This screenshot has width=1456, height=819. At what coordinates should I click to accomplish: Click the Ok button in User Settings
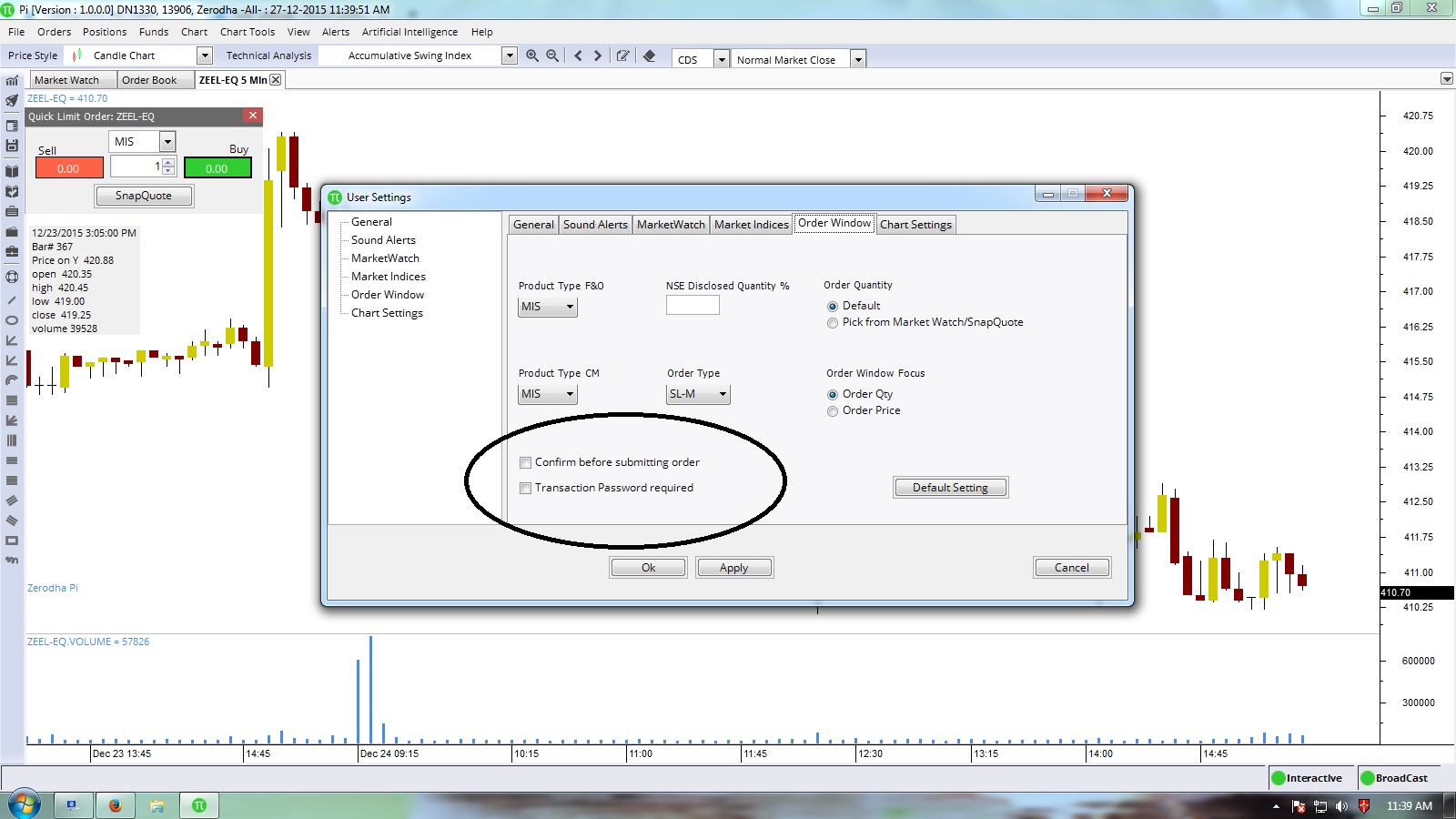(x=648, y=568)
